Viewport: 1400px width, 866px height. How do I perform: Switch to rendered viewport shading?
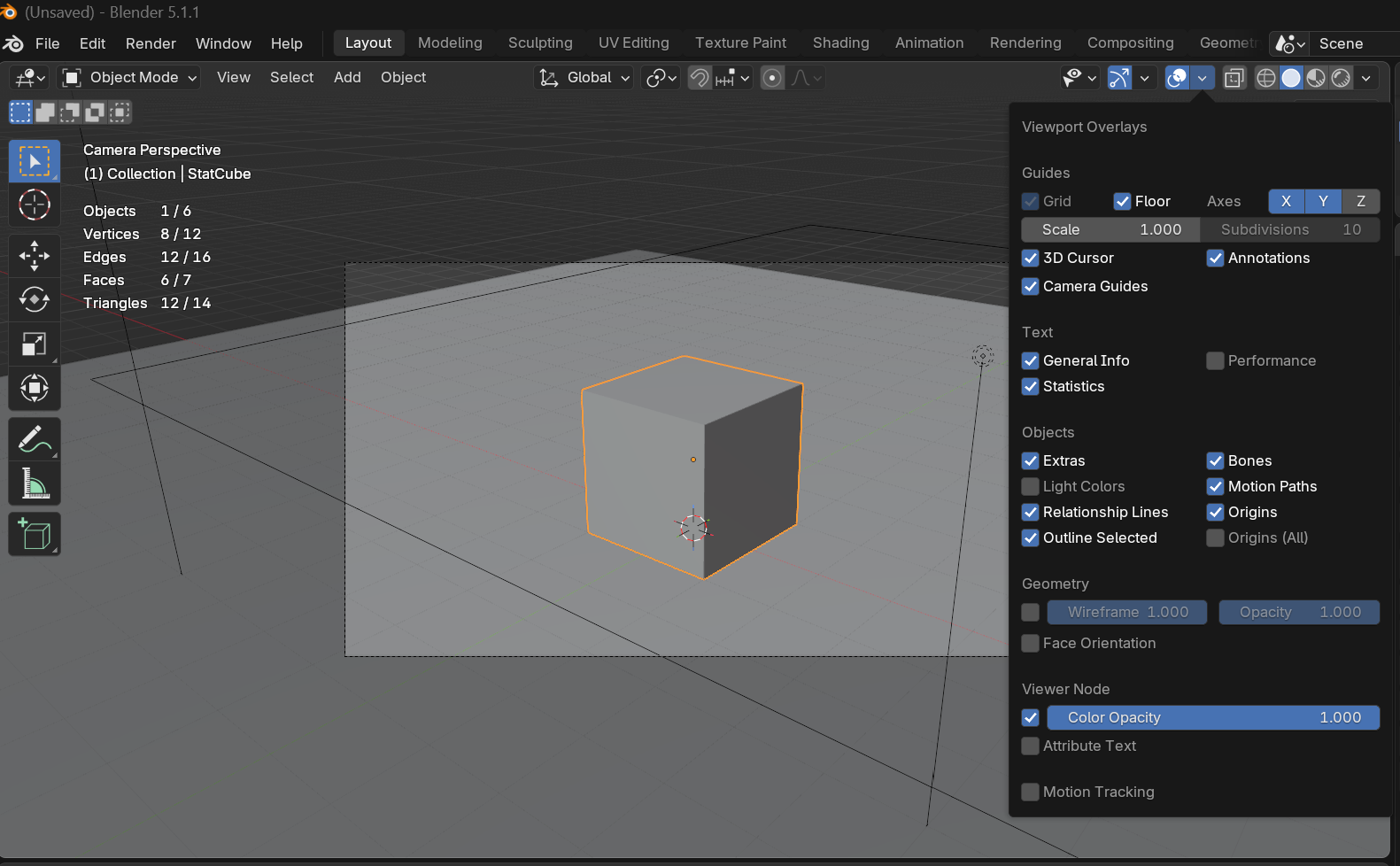[1341, 78]
